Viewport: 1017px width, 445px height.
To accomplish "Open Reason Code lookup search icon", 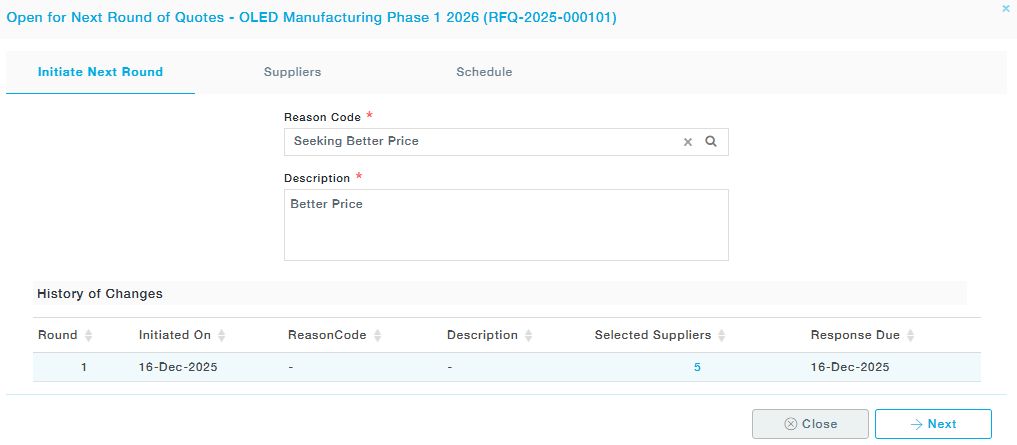I will [x=711, y=142].
